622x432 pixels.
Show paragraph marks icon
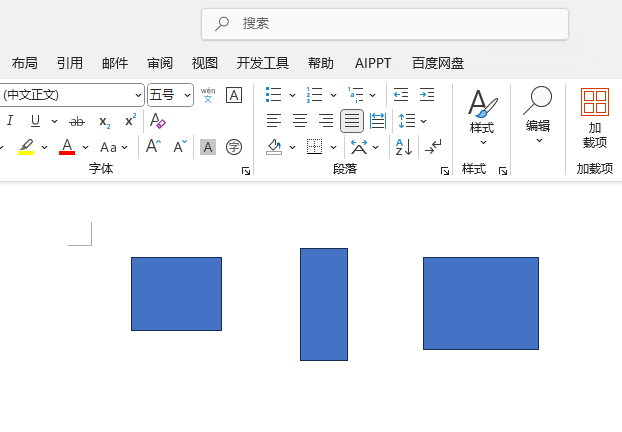[433, 147]
